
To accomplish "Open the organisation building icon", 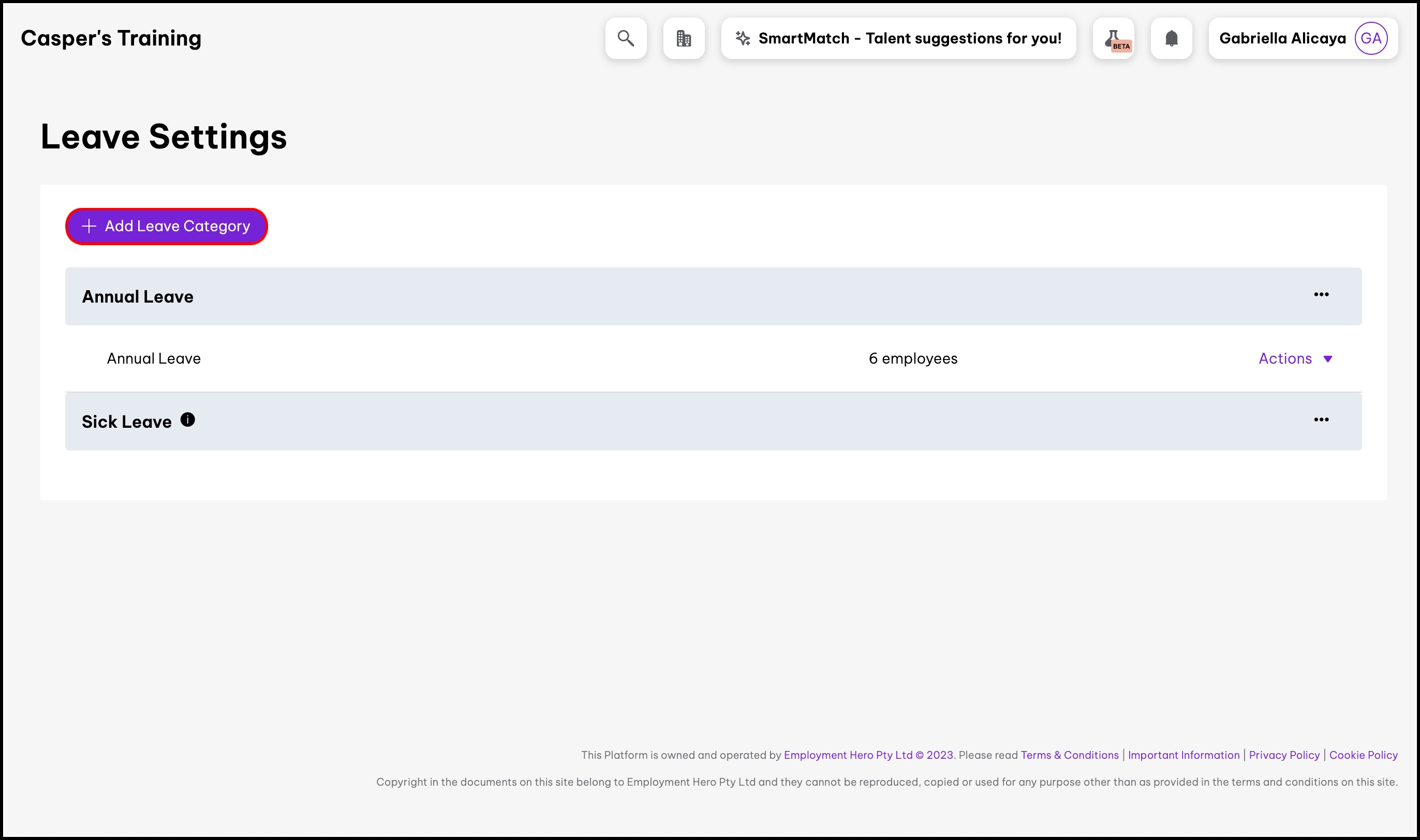I will pyautogui.click(x=684, y=38).
